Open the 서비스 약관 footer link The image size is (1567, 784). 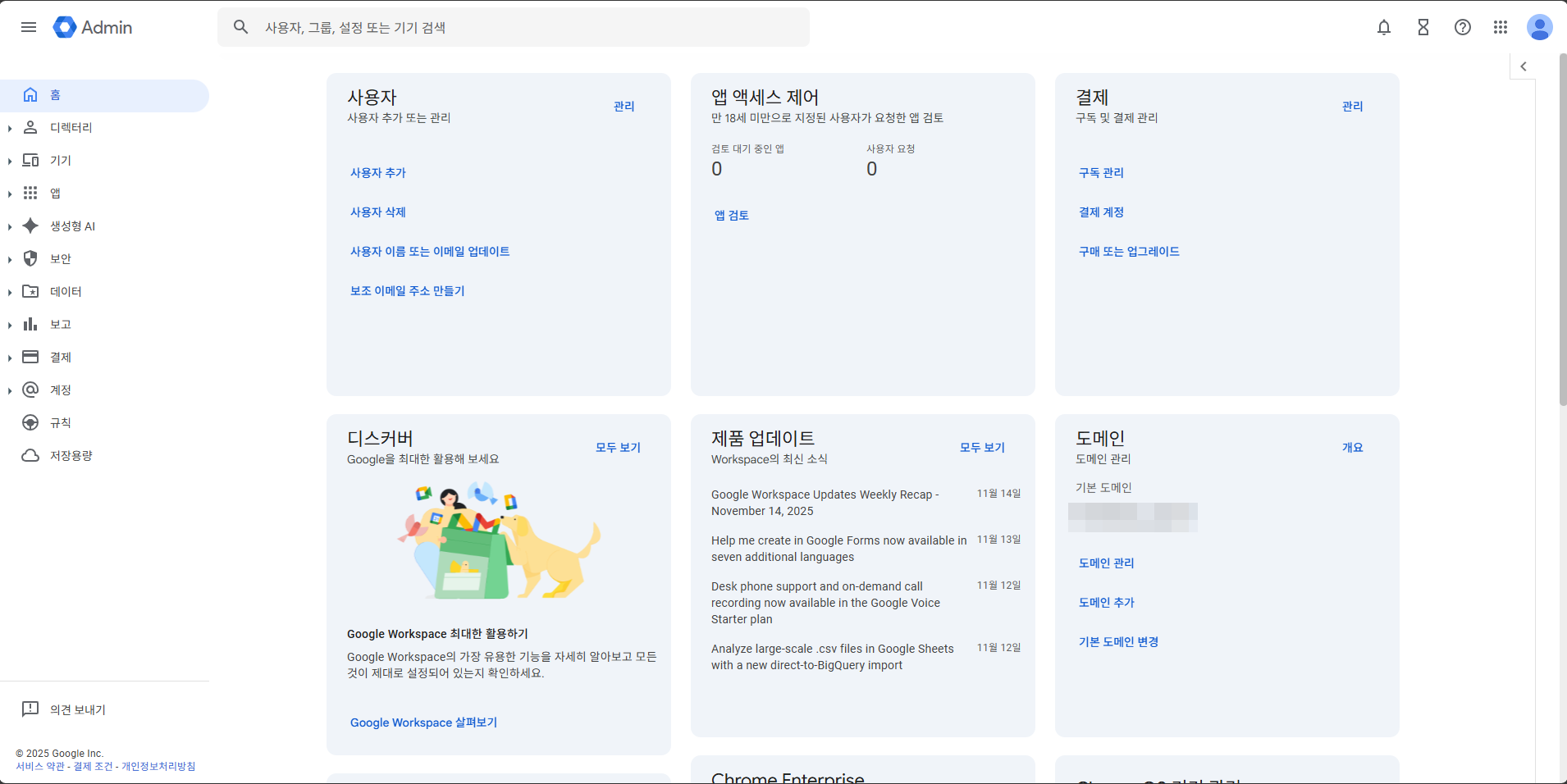pos(40,767)
